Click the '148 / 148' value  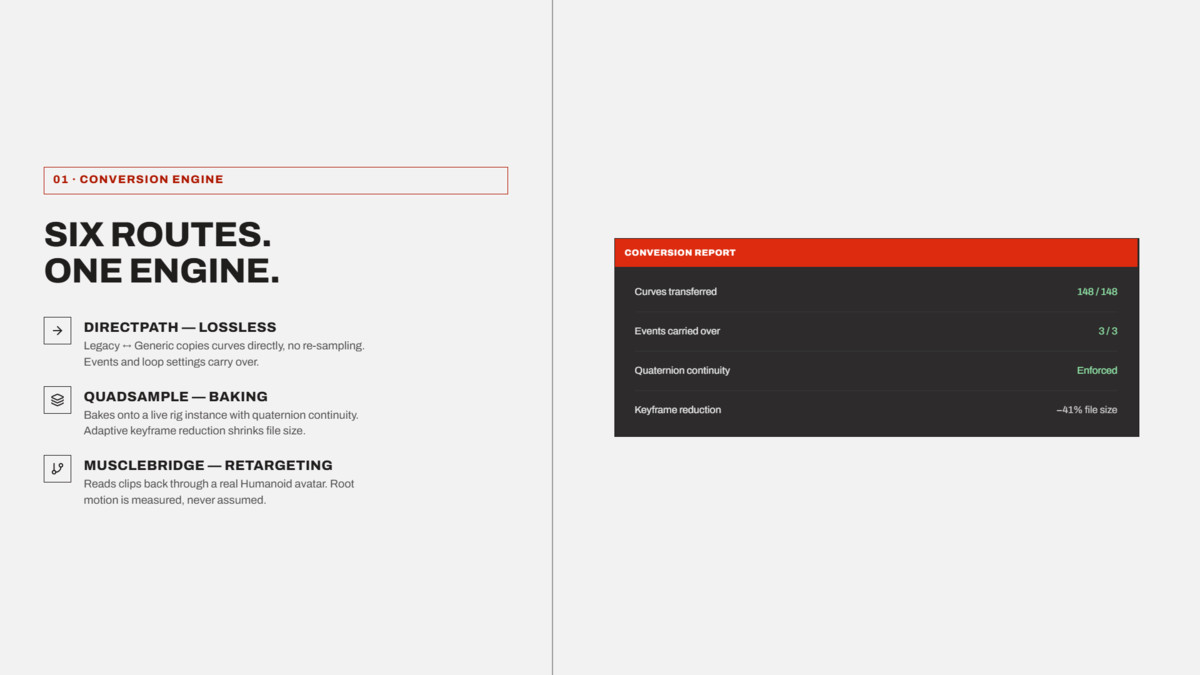pos(1097,292)
